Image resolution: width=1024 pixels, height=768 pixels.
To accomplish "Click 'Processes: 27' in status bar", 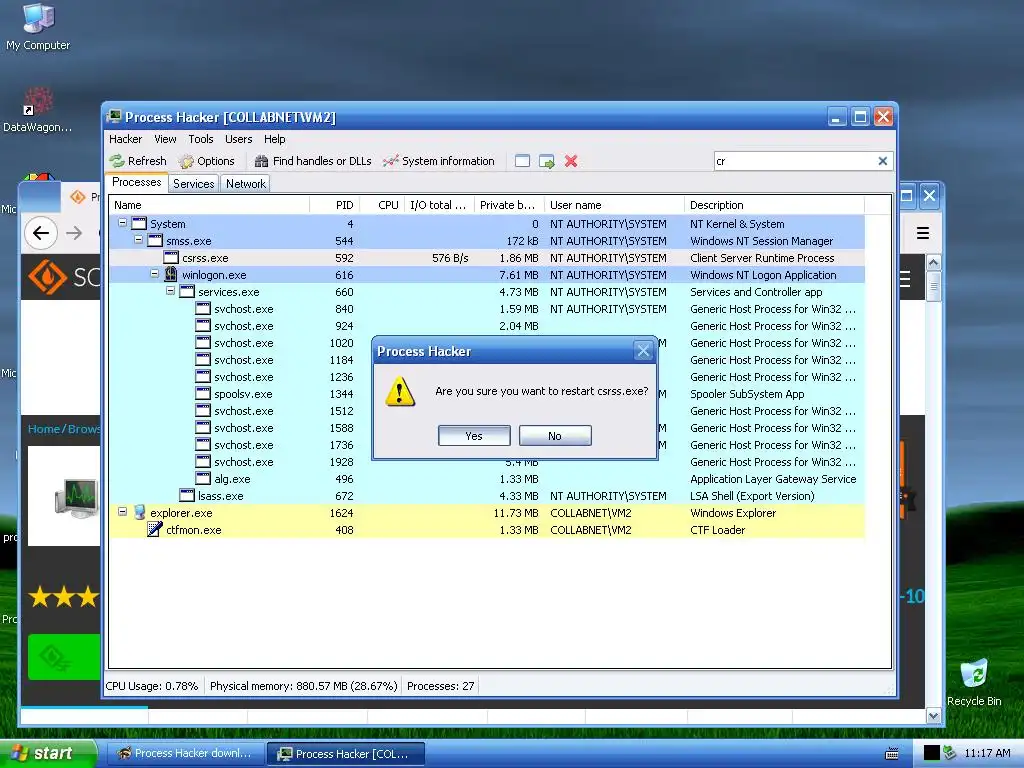I will coord(441,686).
